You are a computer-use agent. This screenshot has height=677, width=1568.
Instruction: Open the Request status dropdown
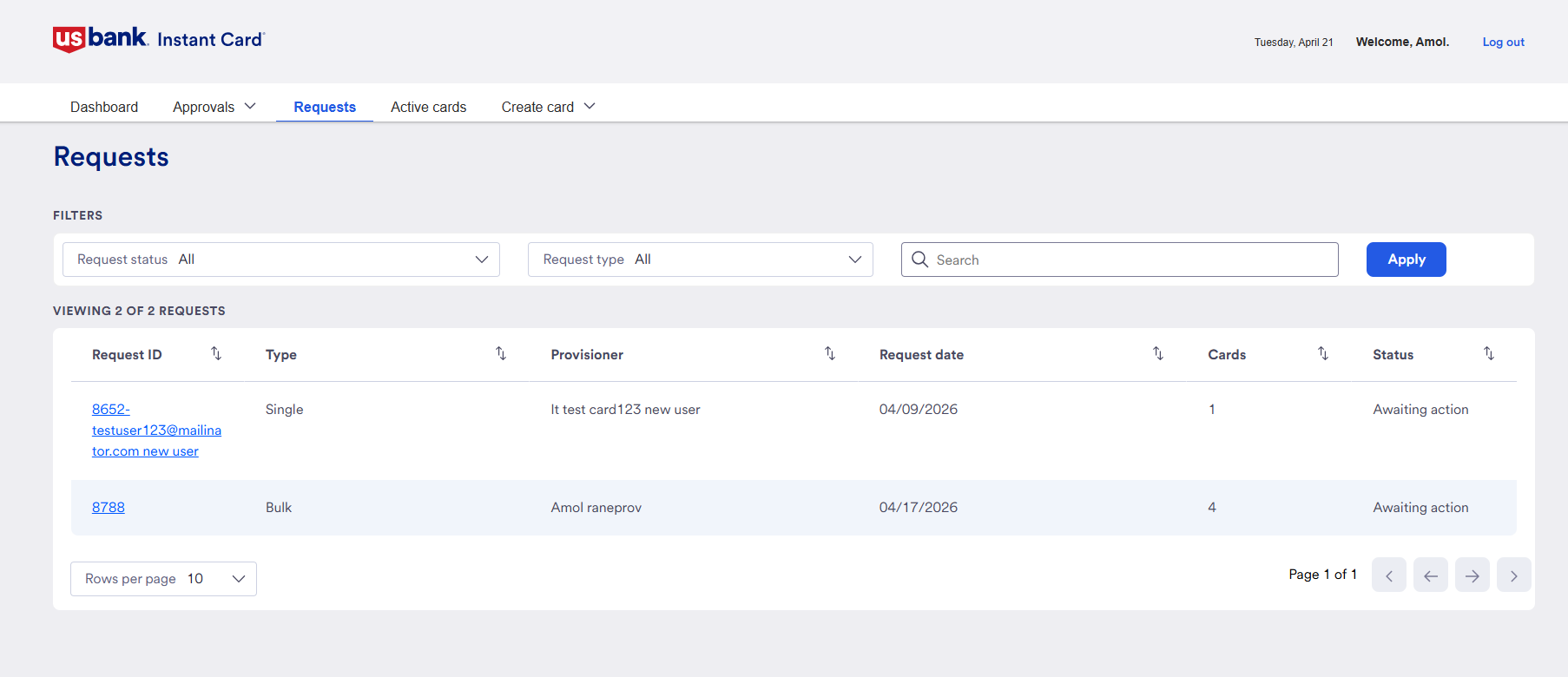coord(281,260)
